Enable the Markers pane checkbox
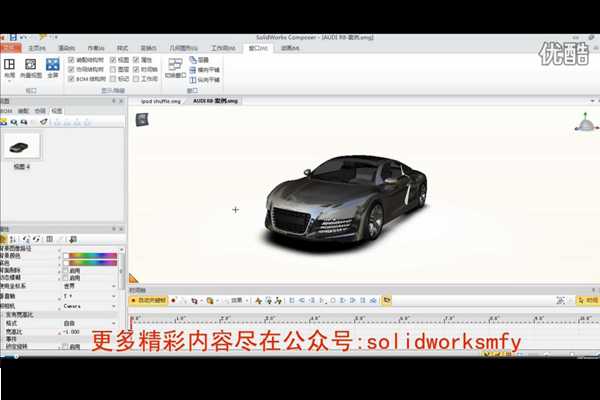The width and height of the screenshot is (600, 400). coord(113,79)
